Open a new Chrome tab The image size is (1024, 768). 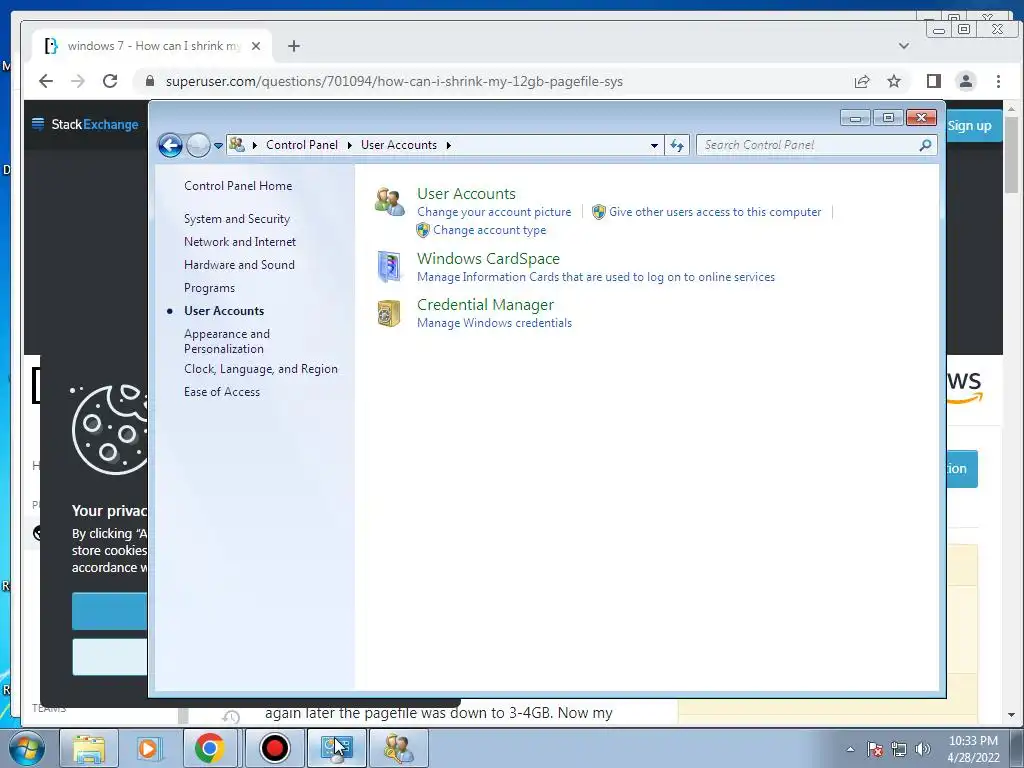[x=294, y=46]
